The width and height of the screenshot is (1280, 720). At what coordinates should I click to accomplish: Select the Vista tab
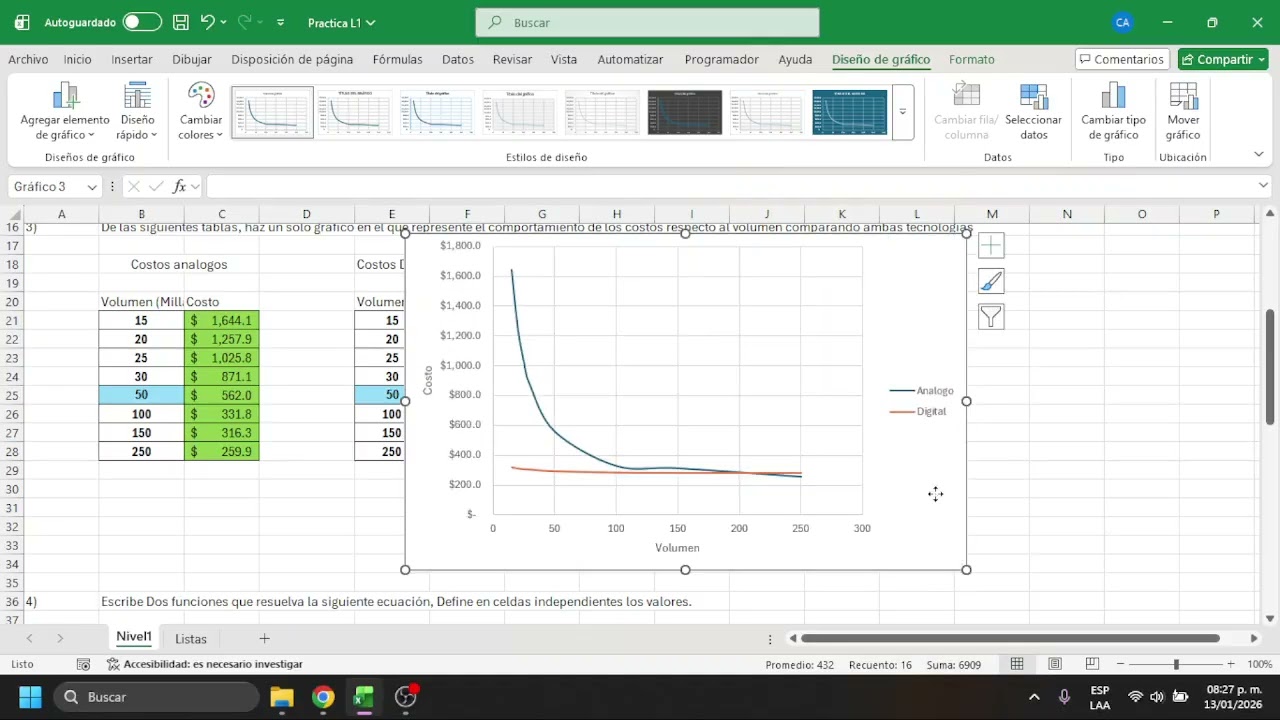tap(564, 59)
